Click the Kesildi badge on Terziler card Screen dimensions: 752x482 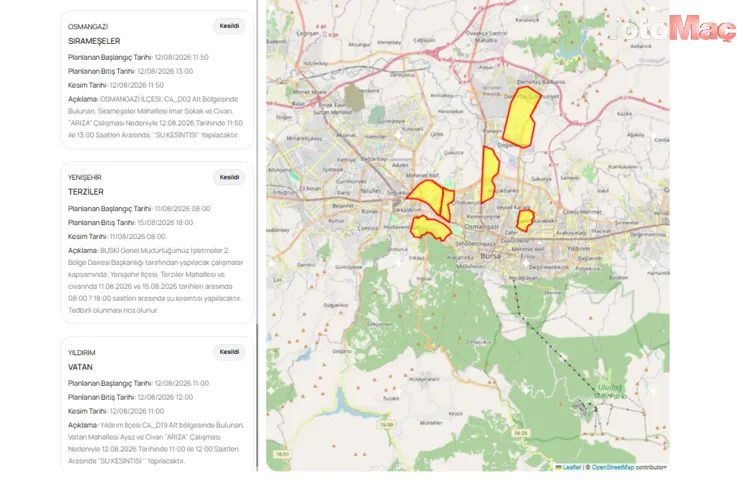229,177
